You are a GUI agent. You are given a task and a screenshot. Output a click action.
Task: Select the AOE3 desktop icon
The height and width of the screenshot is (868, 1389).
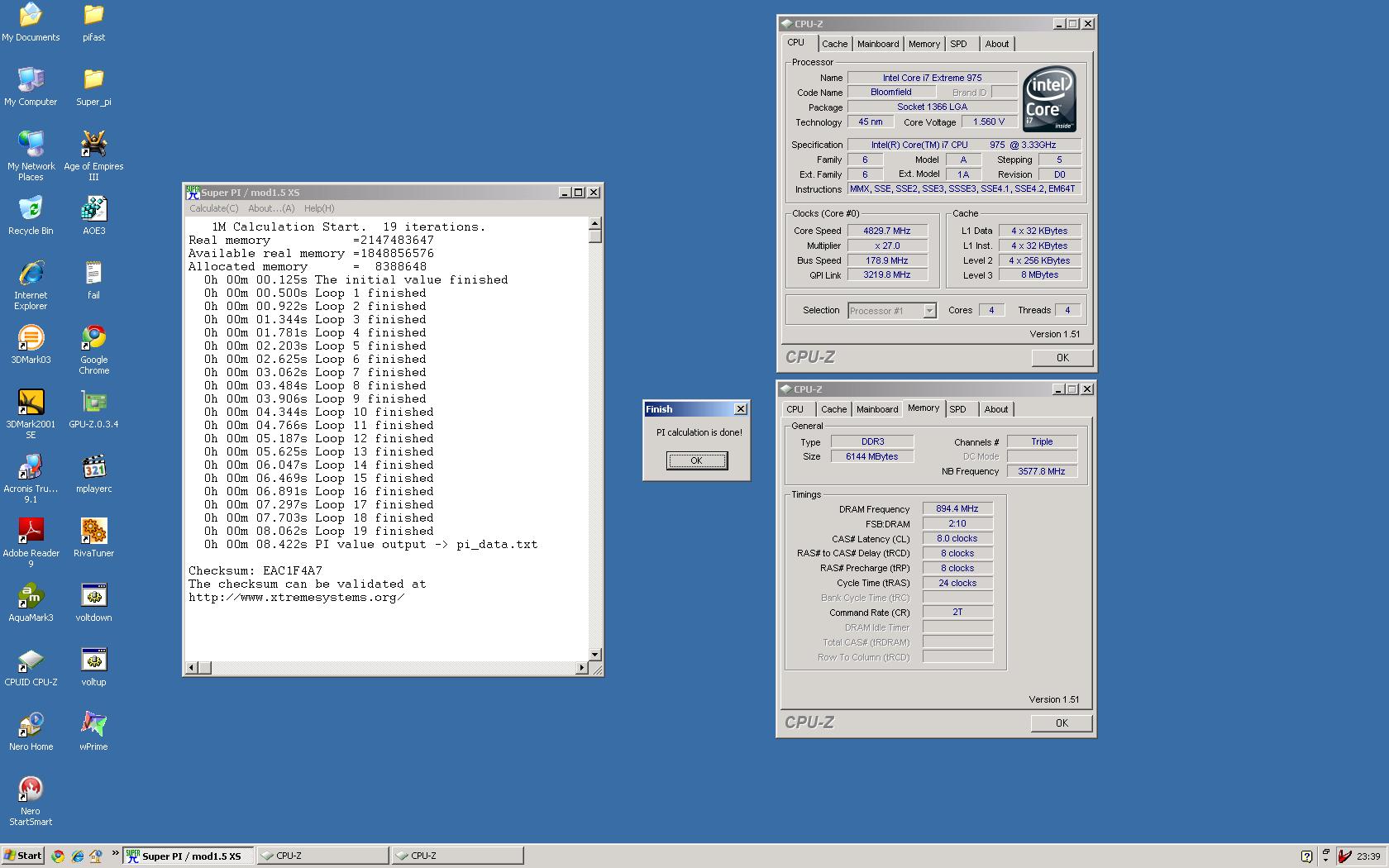point(93,216)
